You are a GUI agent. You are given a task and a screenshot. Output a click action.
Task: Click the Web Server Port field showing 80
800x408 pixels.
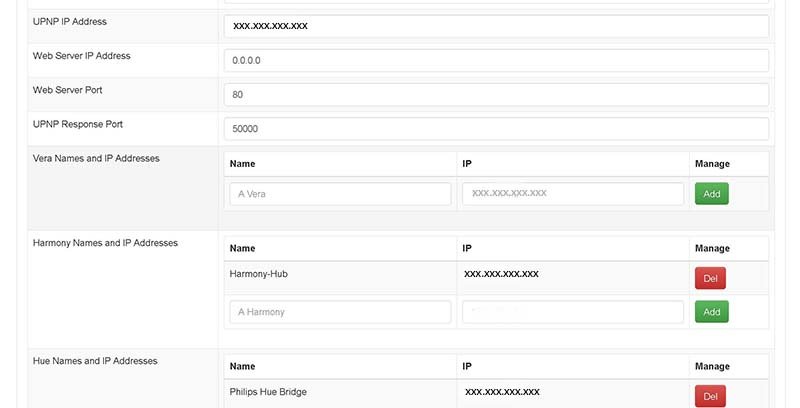[x=496, y=95]
